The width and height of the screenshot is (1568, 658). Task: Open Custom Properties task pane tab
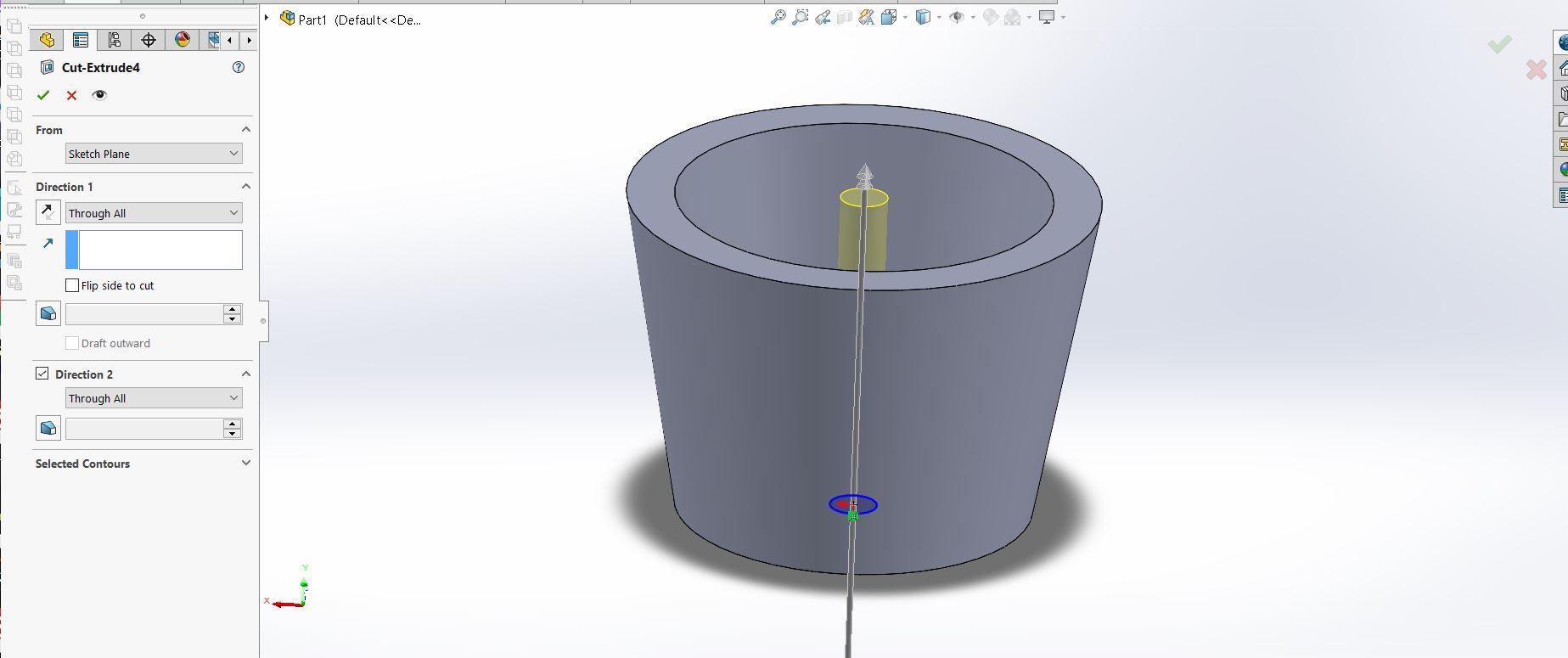(1562, 195)
